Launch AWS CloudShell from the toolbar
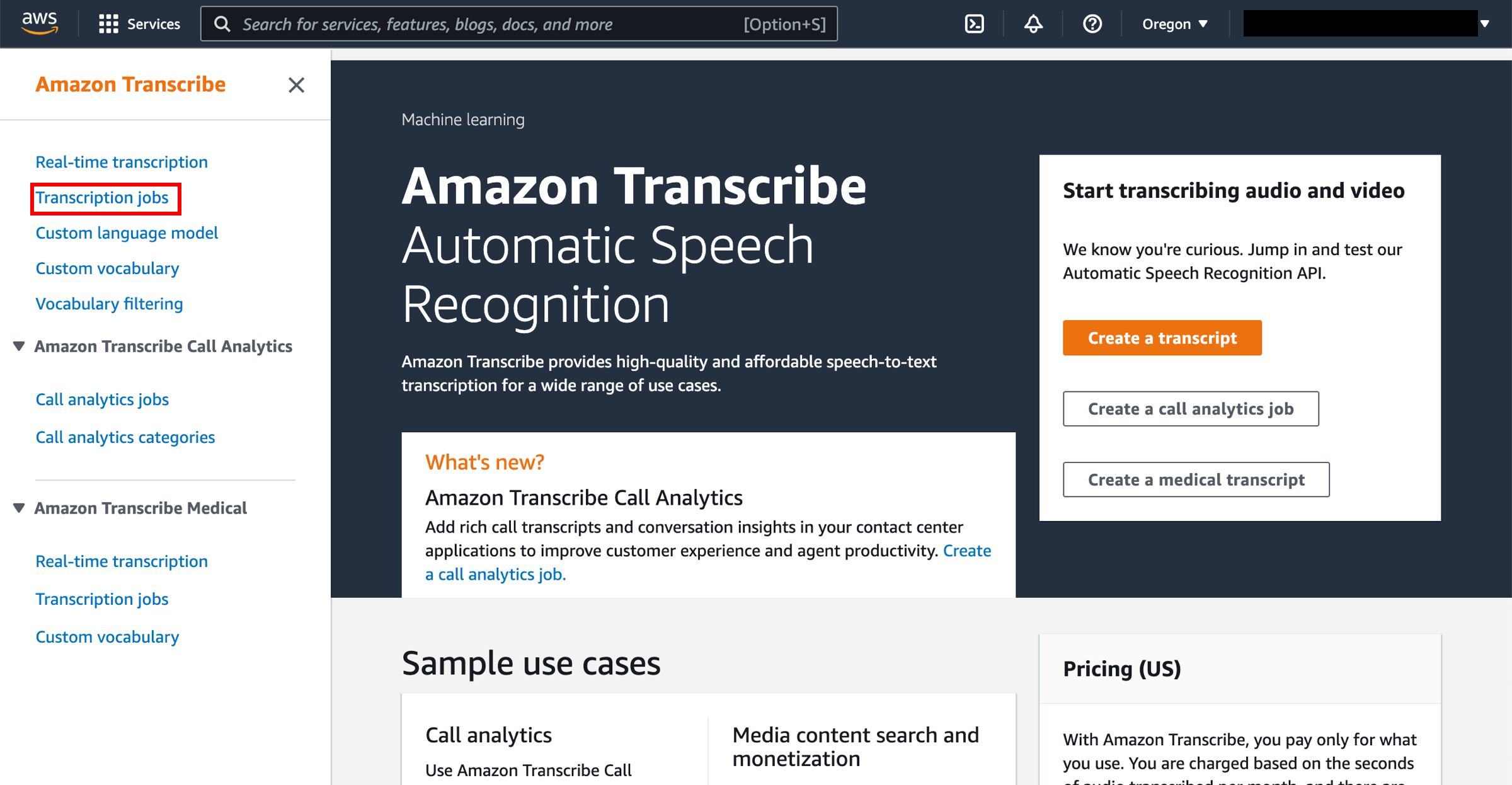Viewport: 1512px width, 785px height. tap(974, 23)
